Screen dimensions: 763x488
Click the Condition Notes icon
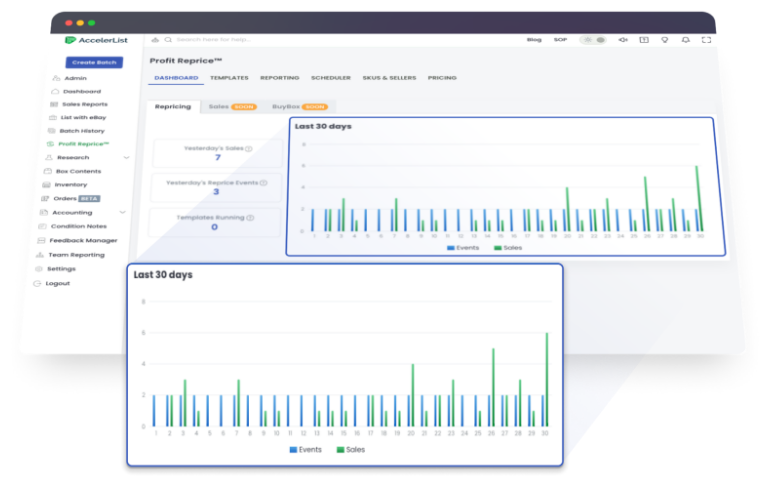(x=42, y=226)
